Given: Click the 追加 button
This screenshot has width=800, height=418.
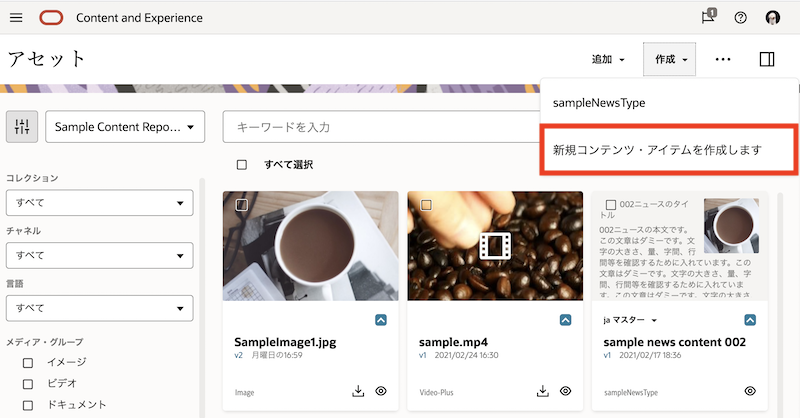Looking at the screenshot, I should tap(608, 59).
